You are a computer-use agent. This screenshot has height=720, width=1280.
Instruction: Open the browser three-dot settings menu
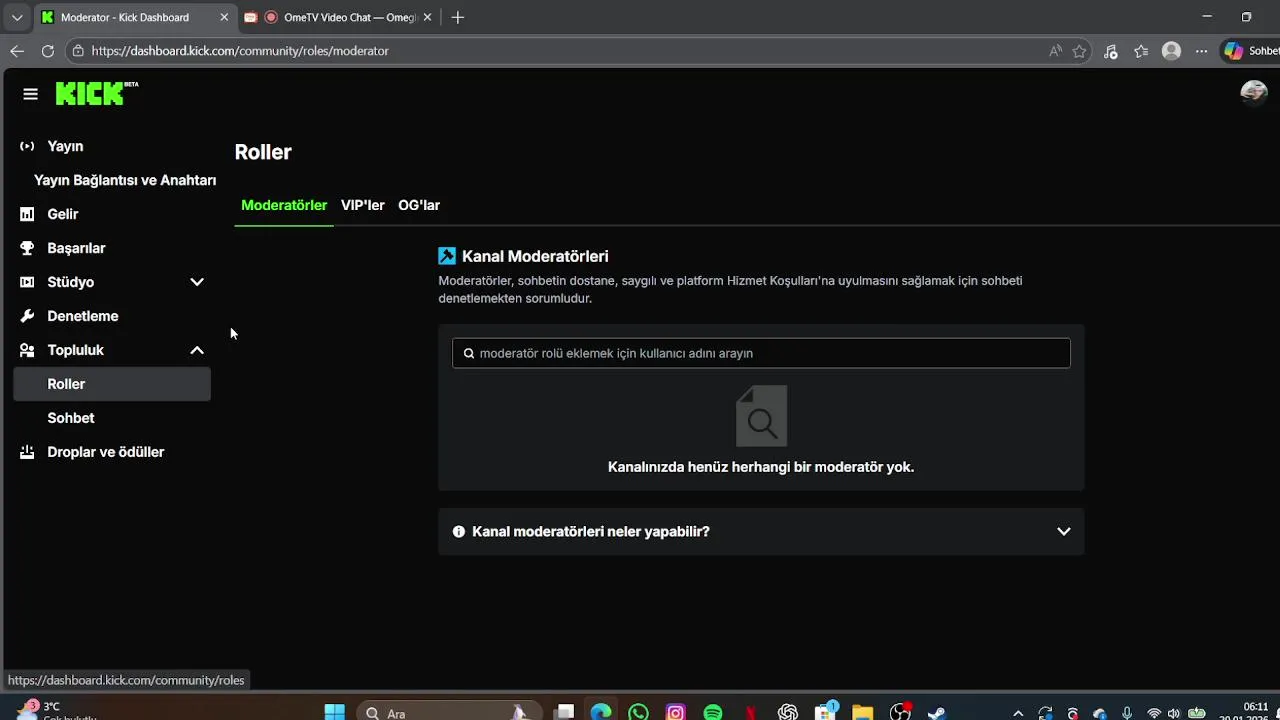tap(1202, 51)
